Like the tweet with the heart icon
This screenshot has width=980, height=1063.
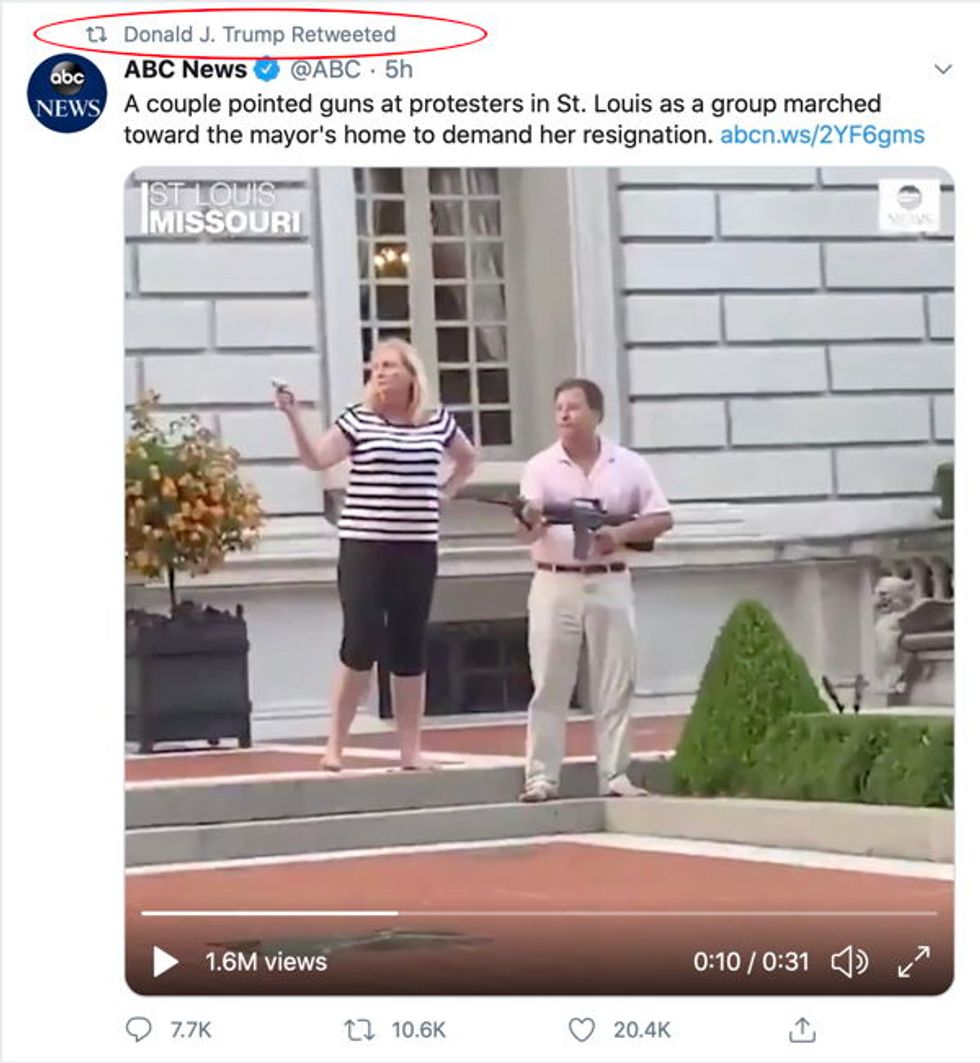coord(581,1030)
